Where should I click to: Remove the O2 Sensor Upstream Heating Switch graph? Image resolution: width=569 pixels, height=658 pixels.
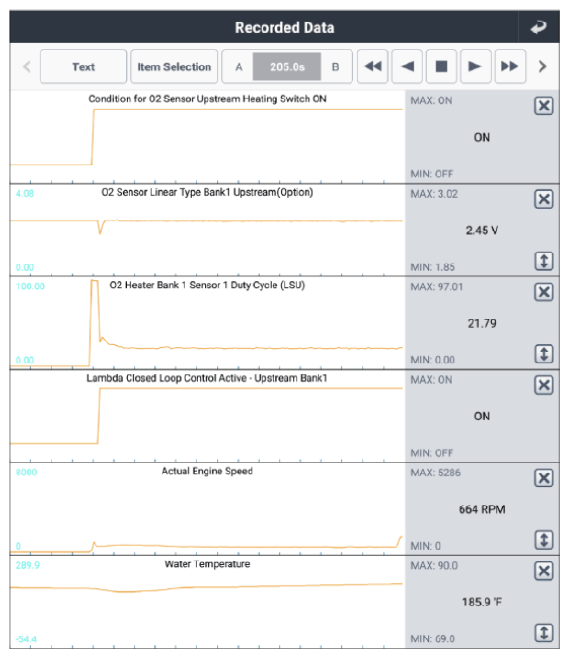[x=544, y=106]
